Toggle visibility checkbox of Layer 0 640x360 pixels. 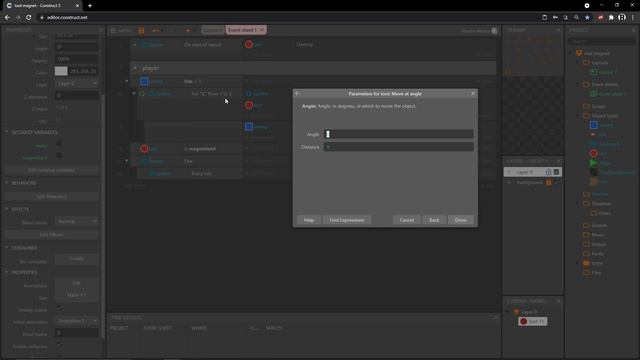coord(556,172)
